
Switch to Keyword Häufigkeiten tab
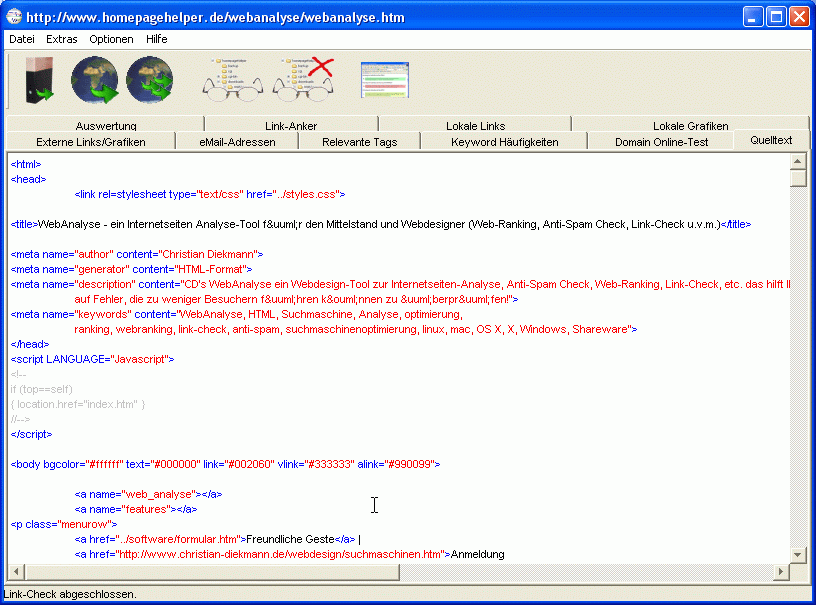[x=504, y=142]
